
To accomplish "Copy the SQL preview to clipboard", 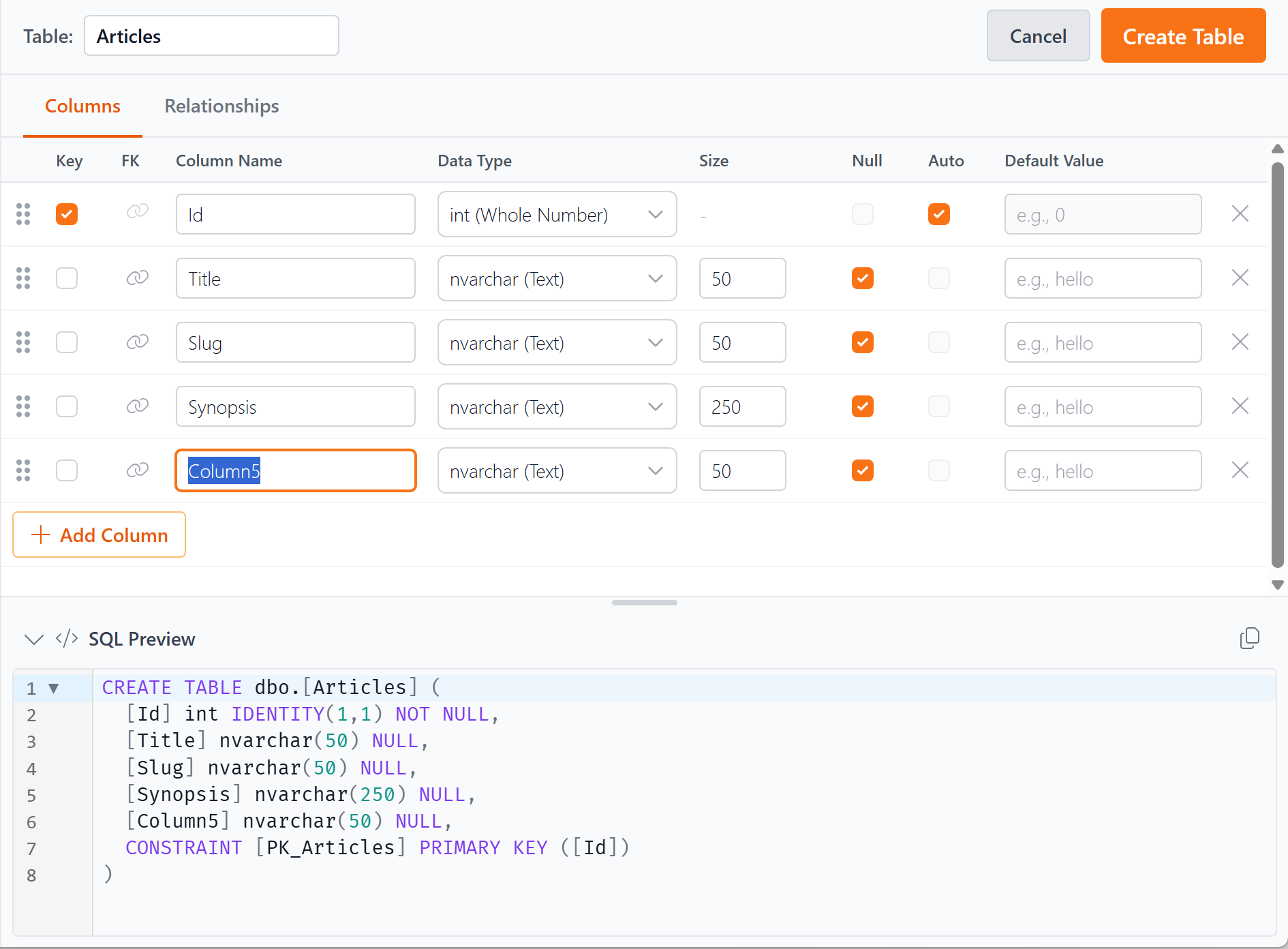I will 1250,639.
